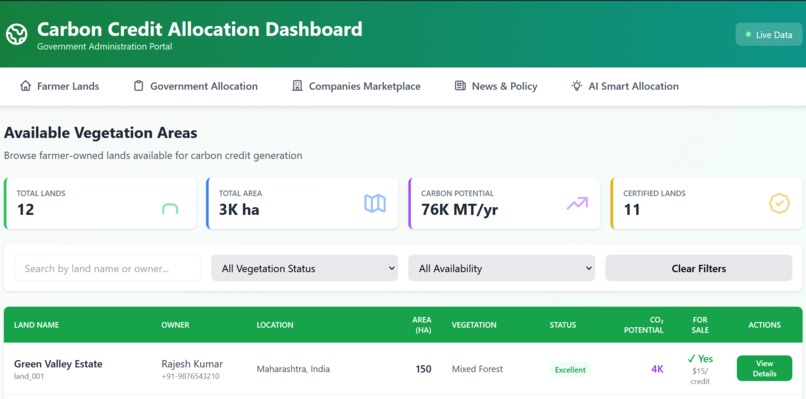Click the Maharashtra, India location cell
806x399 pixels.
click(293, 369)
